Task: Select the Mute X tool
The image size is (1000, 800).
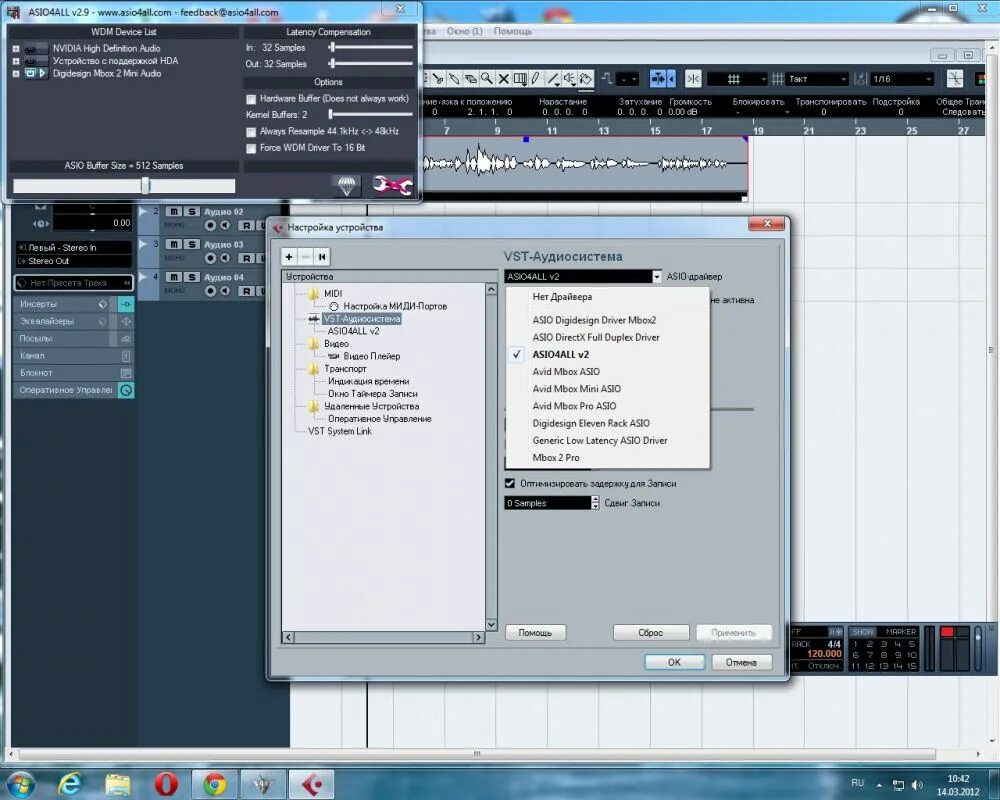Action: [x=503, y=78]
